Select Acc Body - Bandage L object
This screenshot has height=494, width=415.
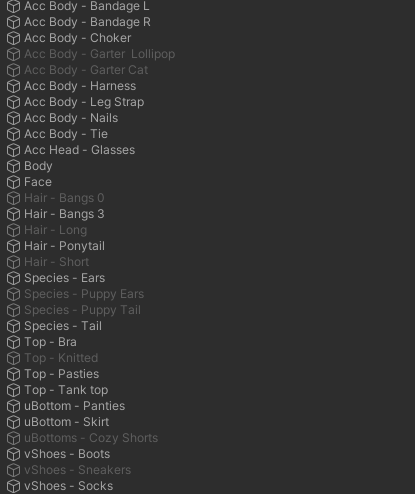coord(87,6)
